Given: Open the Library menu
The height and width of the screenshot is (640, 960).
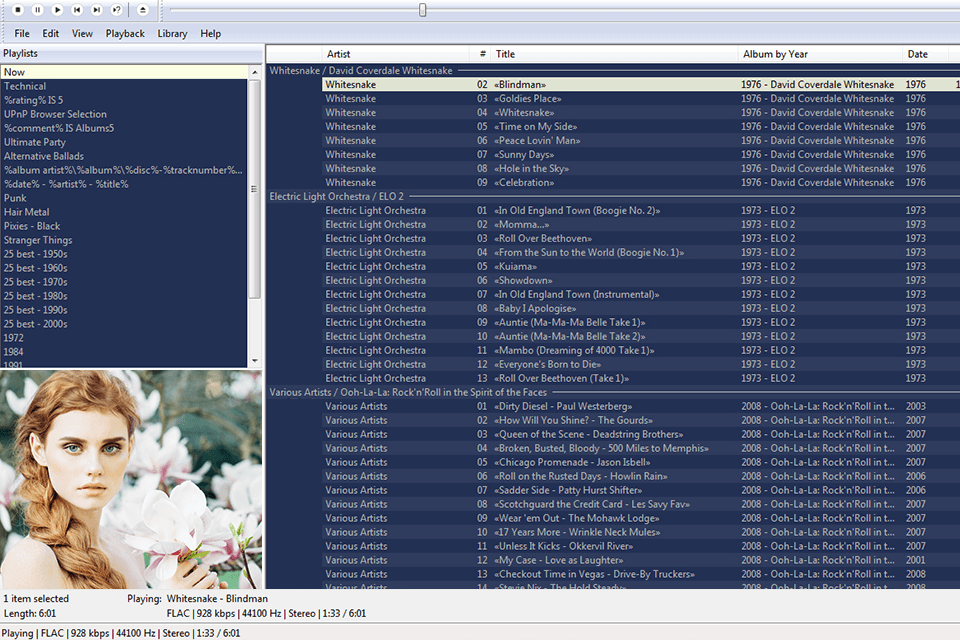Looking at the screenshot, I should coord(172,33).
